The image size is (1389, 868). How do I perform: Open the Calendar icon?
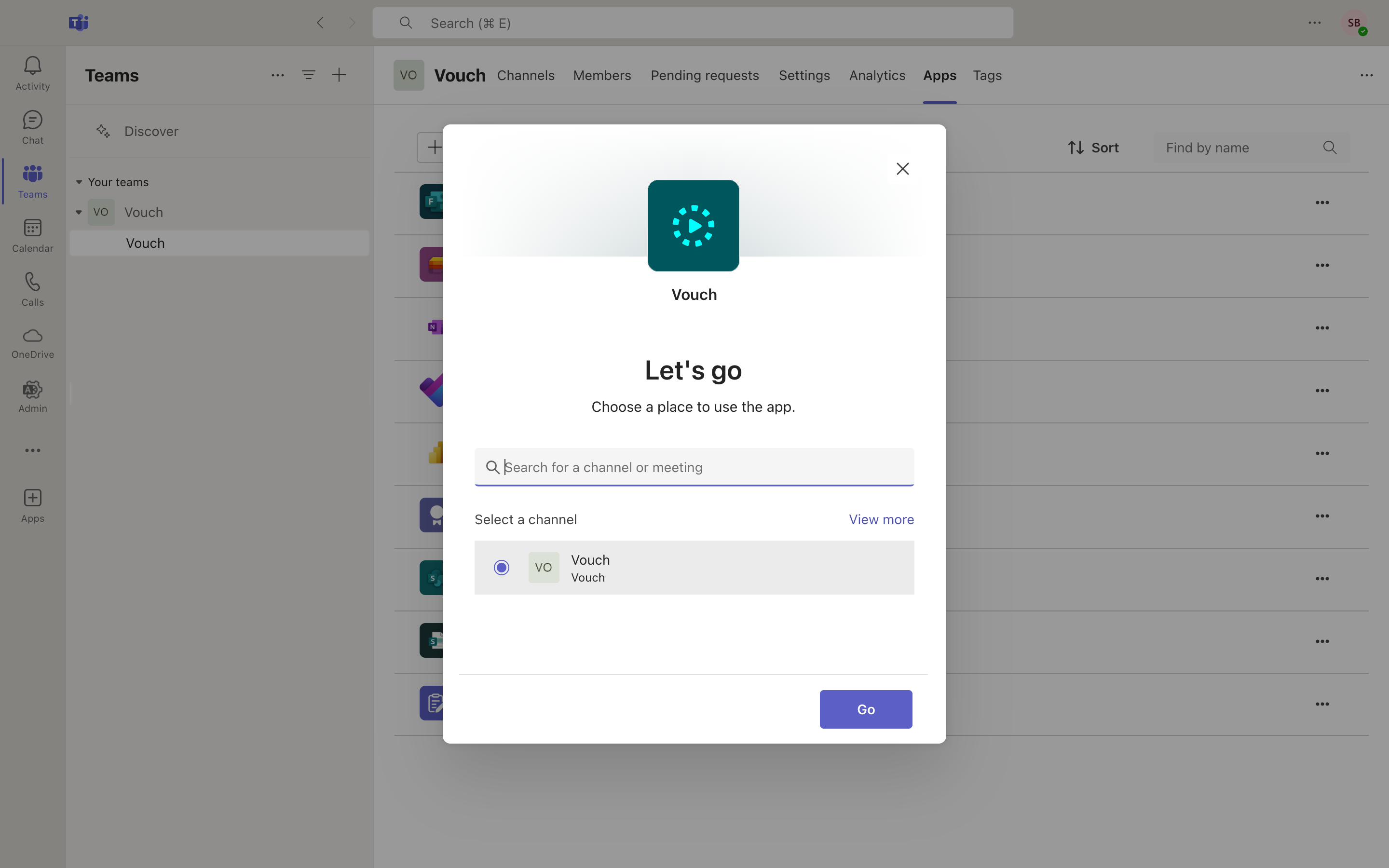click(33, 235)
